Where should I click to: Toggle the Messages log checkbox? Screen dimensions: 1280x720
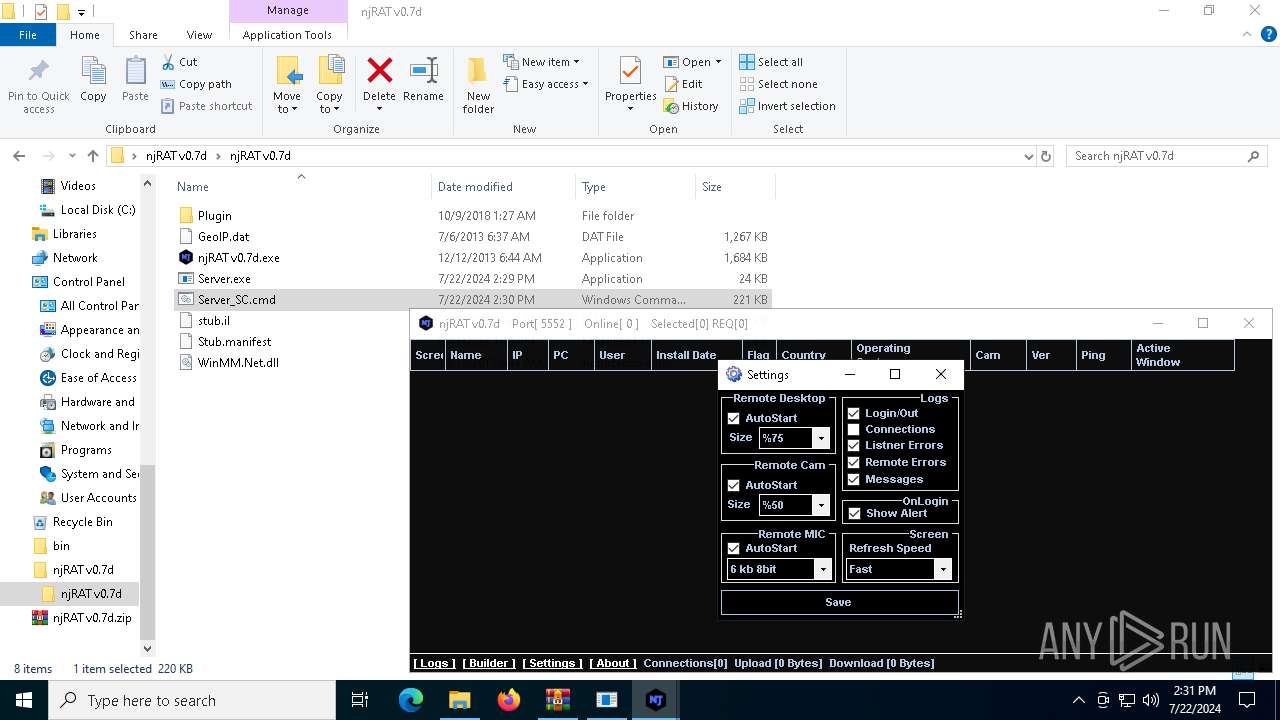pyautogui.click(x=853, y=480)
